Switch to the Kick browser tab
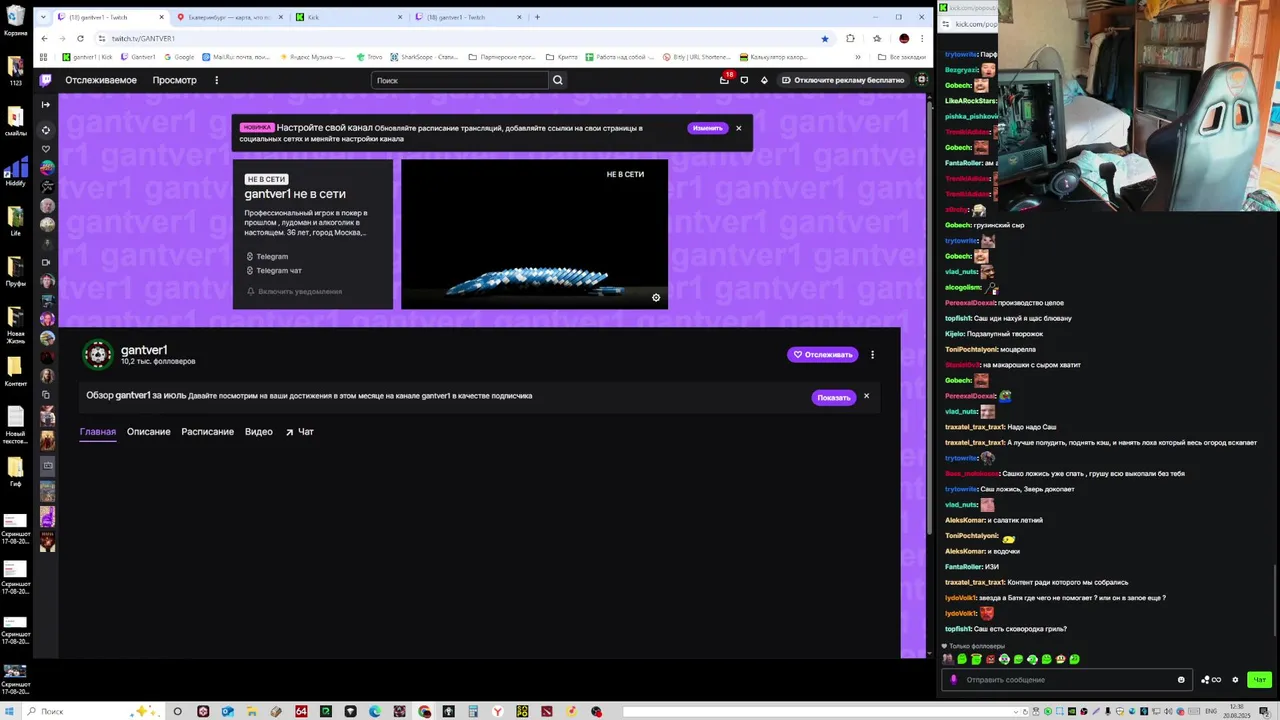Image resolution: width=1280 pixels, height=720 pixels. click(x=350, y=17)
